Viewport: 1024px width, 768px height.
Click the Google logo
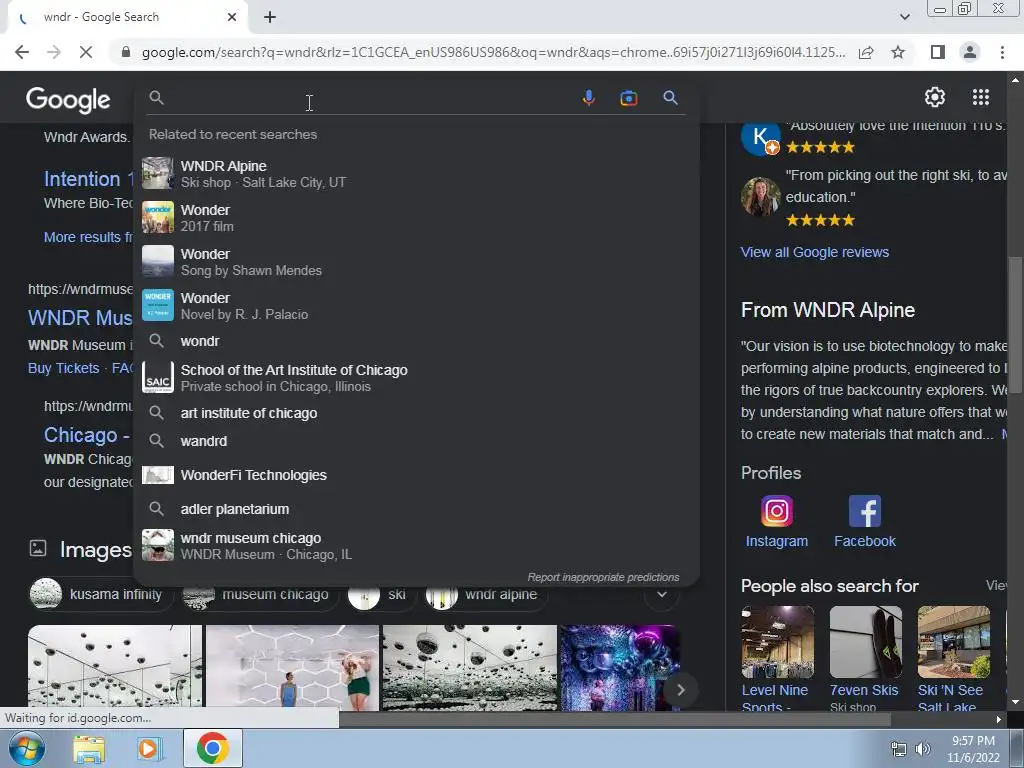tap(68, 99)
